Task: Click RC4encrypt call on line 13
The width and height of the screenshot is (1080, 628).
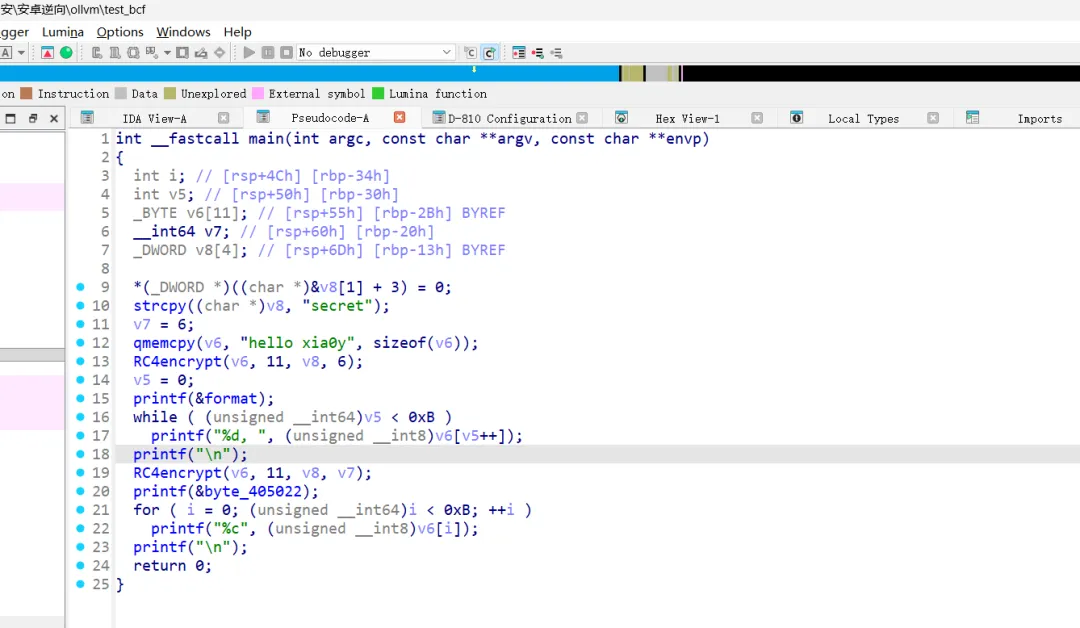Action: point(178,362)
